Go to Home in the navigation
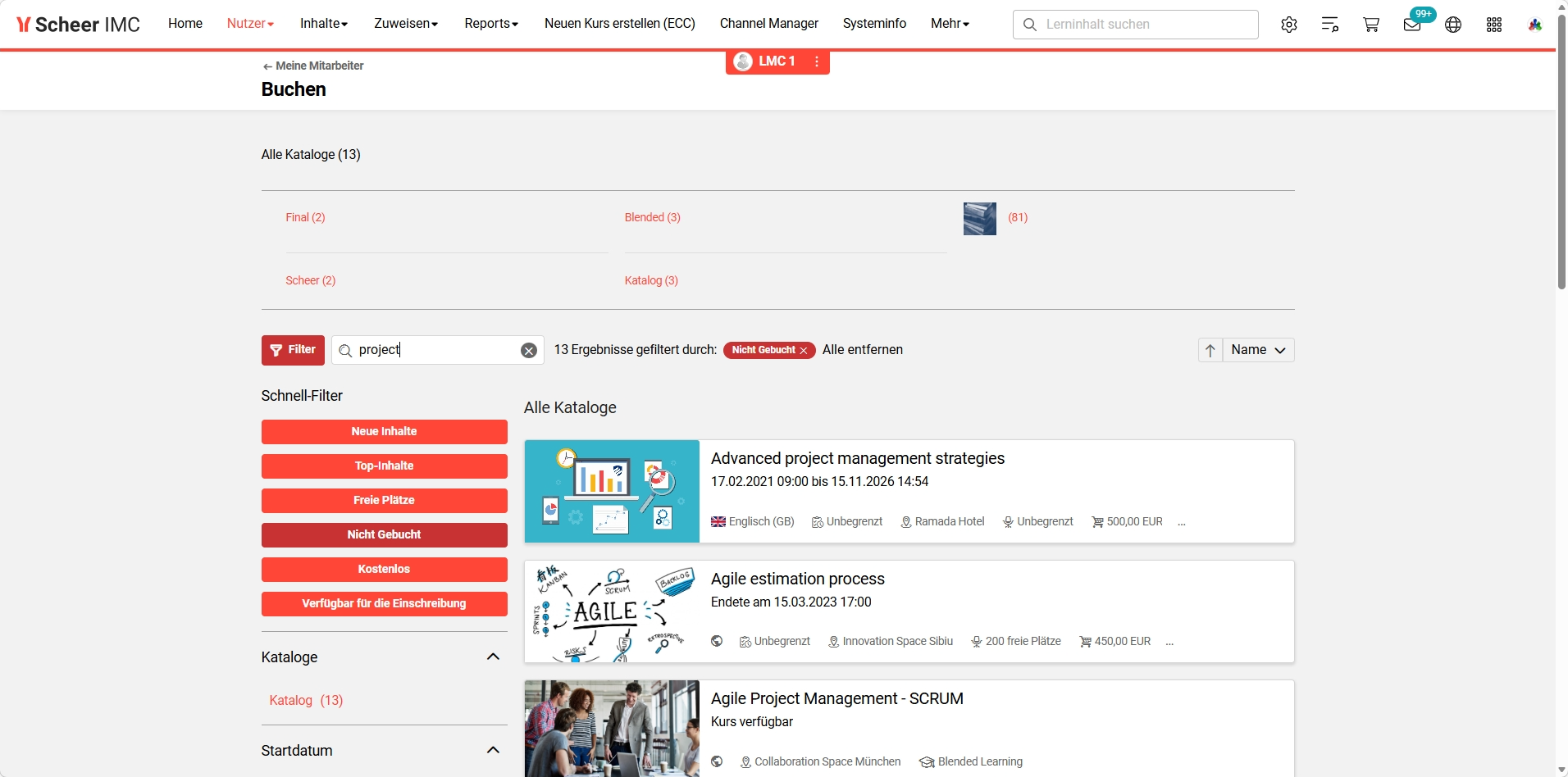 click(x=185, y=24)
